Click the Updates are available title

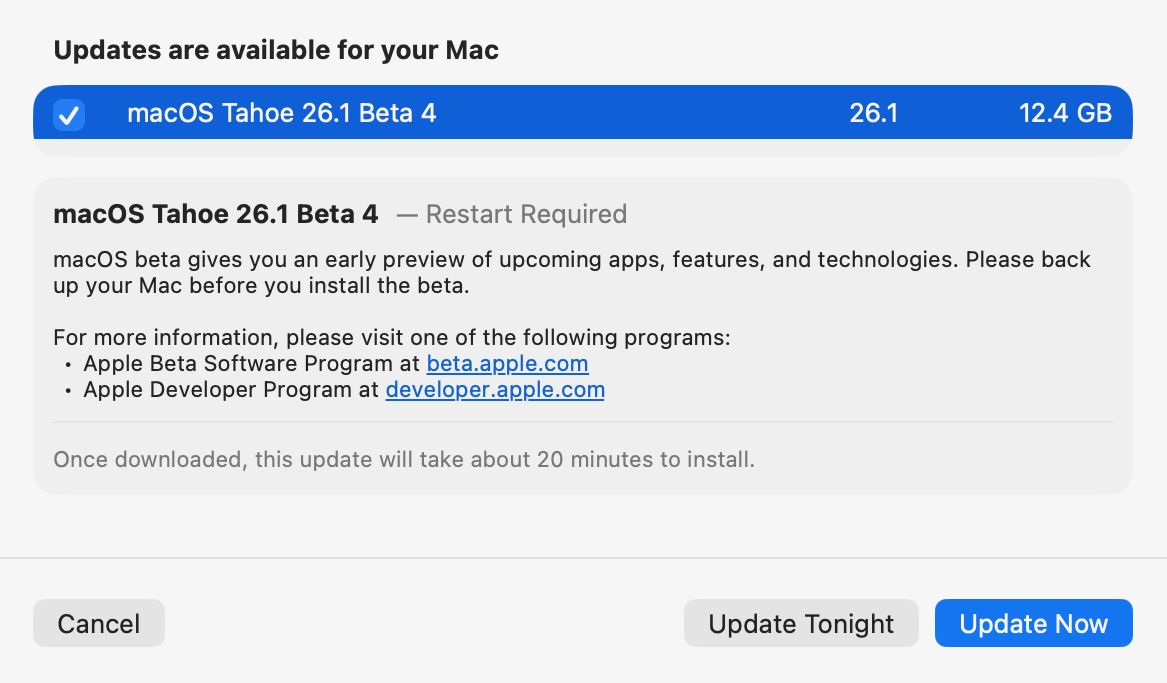tap(278, 50)
